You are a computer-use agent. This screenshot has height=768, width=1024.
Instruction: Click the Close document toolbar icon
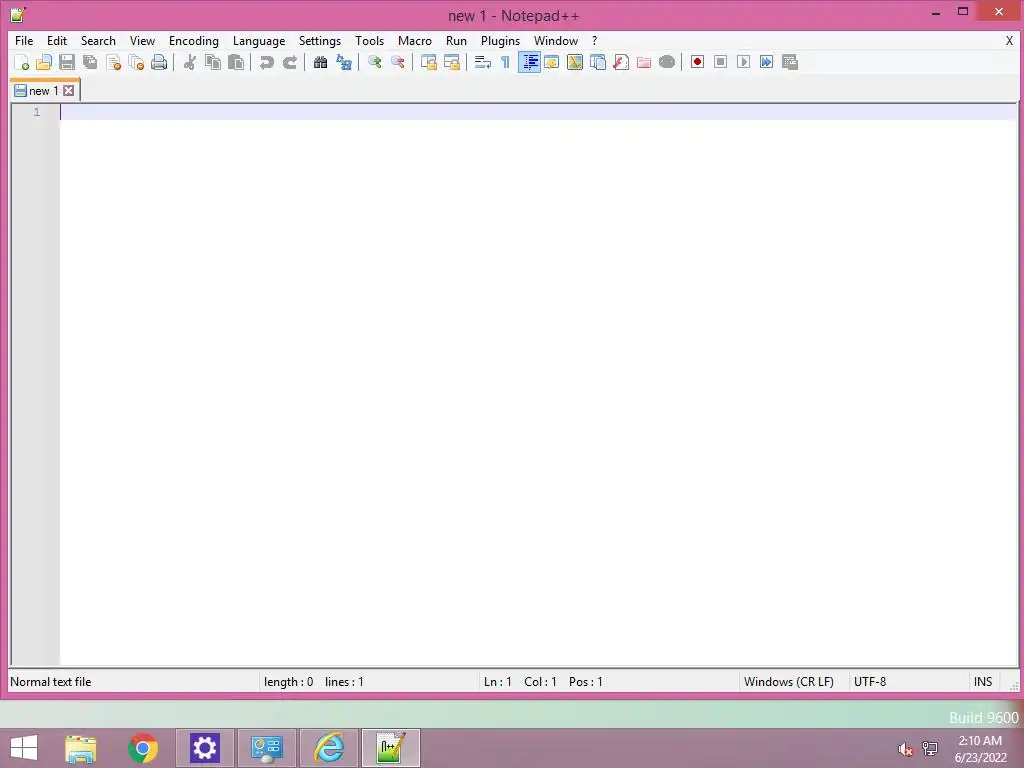click(113, 62)
